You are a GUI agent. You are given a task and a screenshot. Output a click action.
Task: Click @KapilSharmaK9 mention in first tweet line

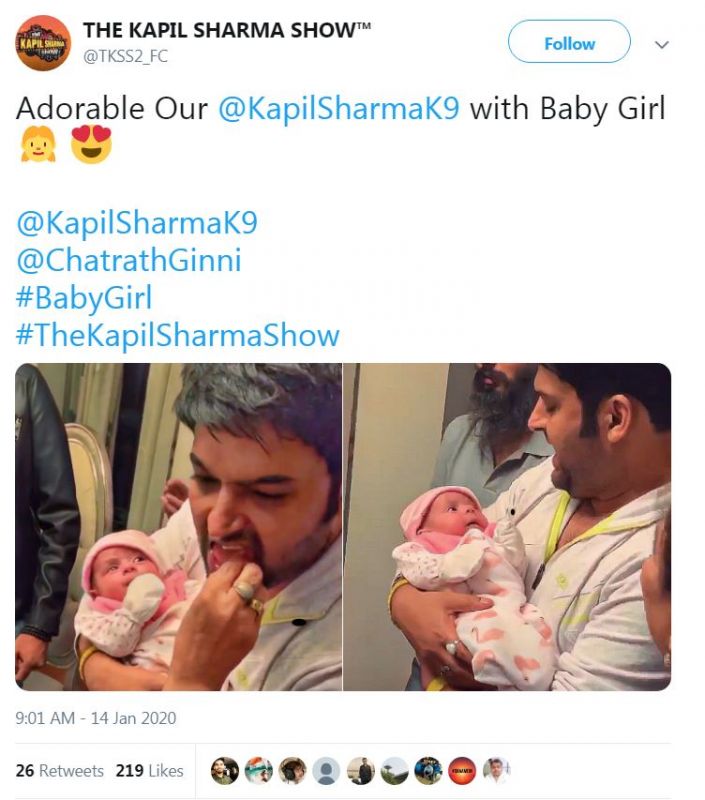click(x=339, y=109)
